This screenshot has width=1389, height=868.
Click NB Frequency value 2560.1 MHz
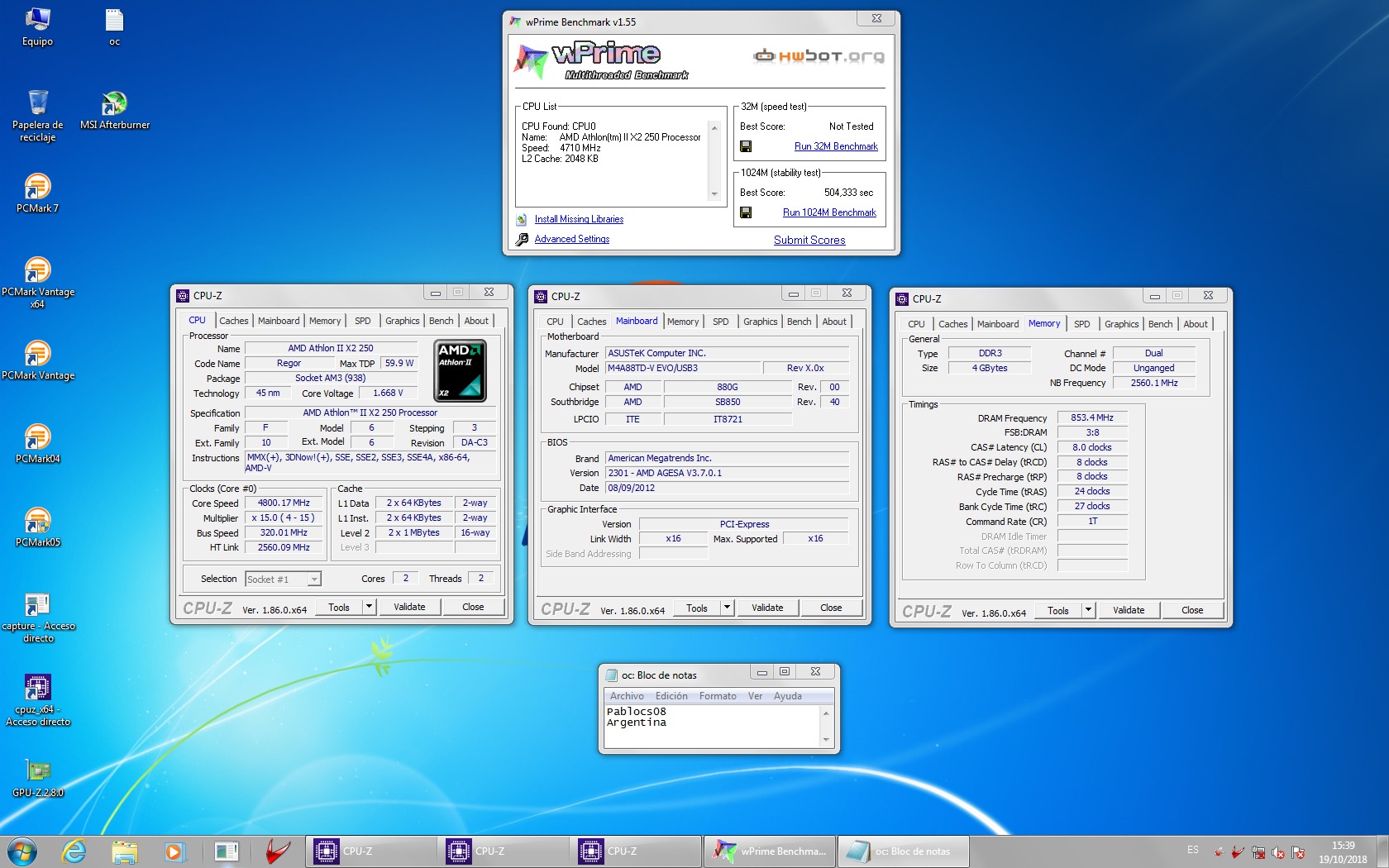coord(1154,383)
